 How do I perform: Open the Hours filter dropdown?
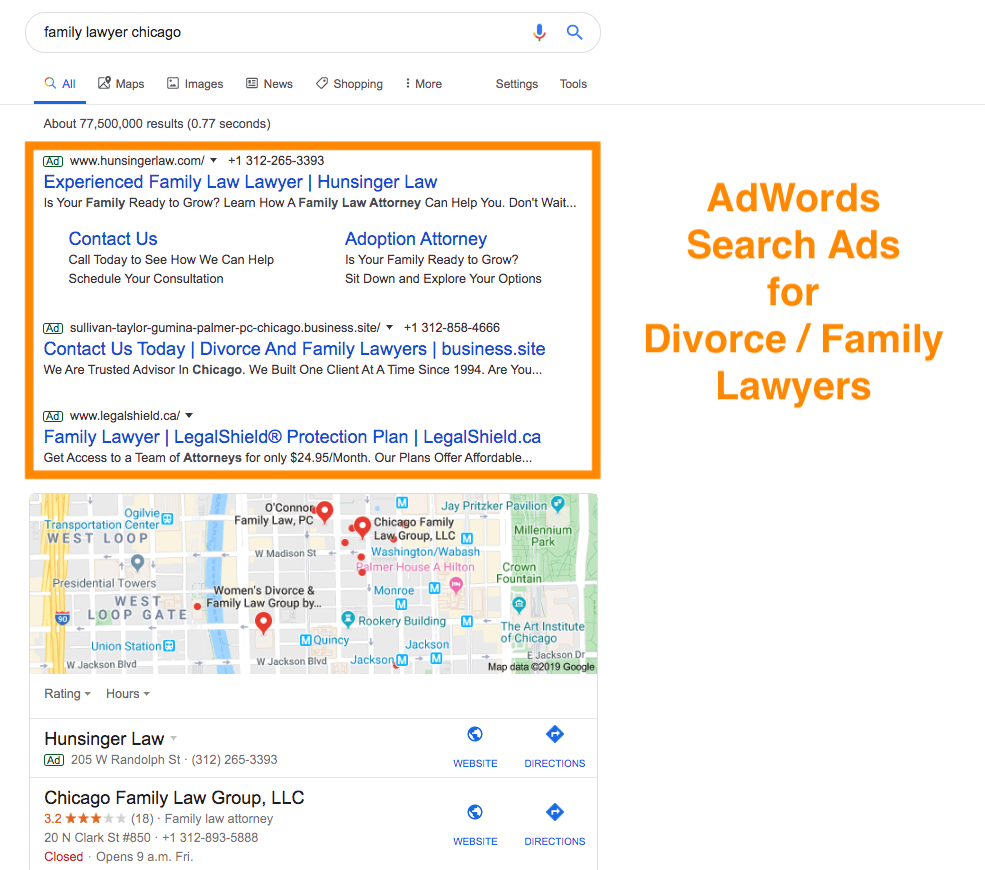pos(128,693)
